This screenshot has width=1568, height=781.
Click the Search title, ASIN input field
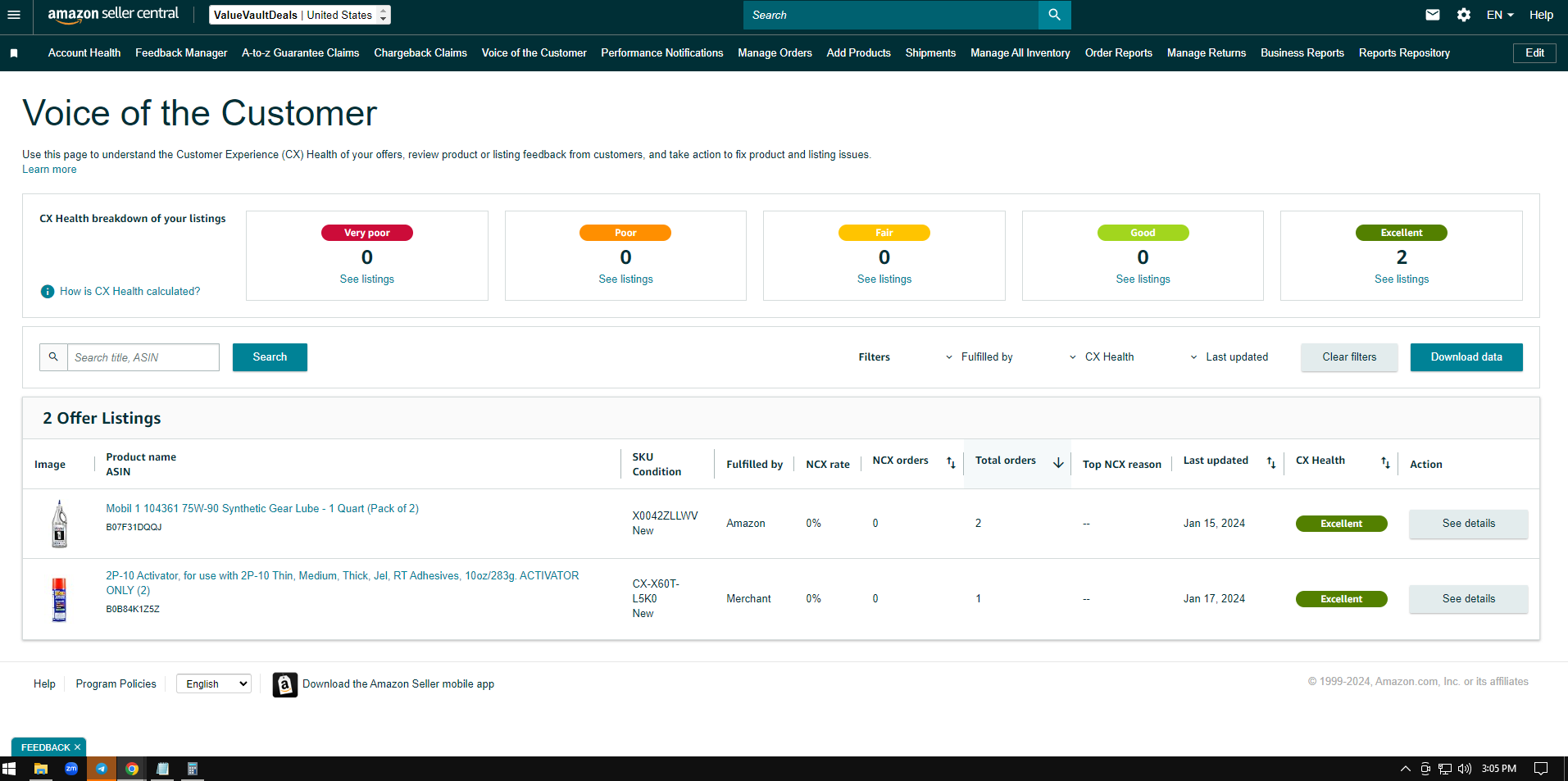(x=143, y=357)
